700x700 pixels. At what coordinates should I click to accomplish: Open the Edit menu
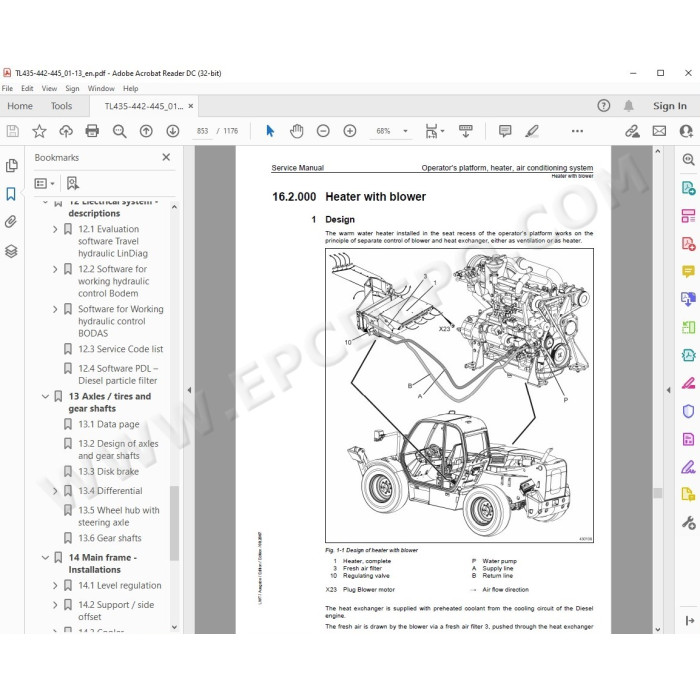point(27,88)
